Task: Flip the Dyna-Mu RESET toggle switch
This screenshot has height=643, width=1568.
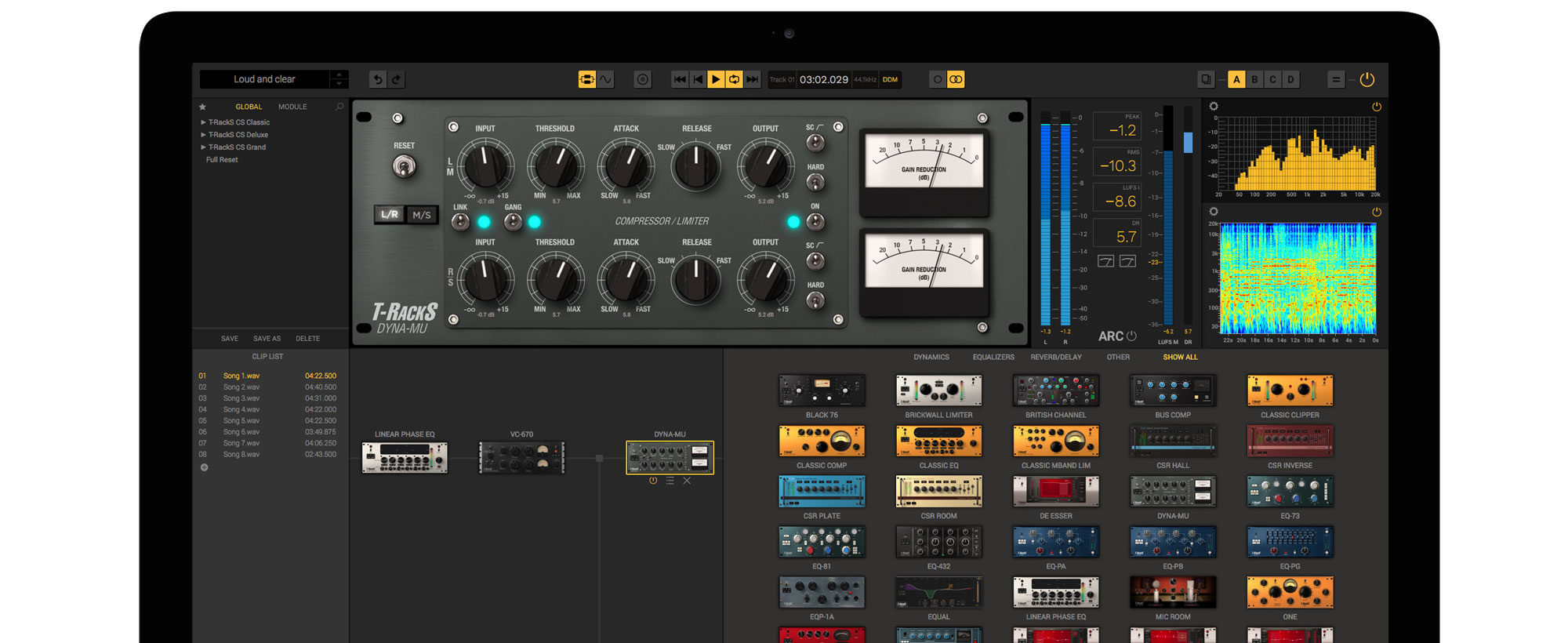Action: click(404, 165)
